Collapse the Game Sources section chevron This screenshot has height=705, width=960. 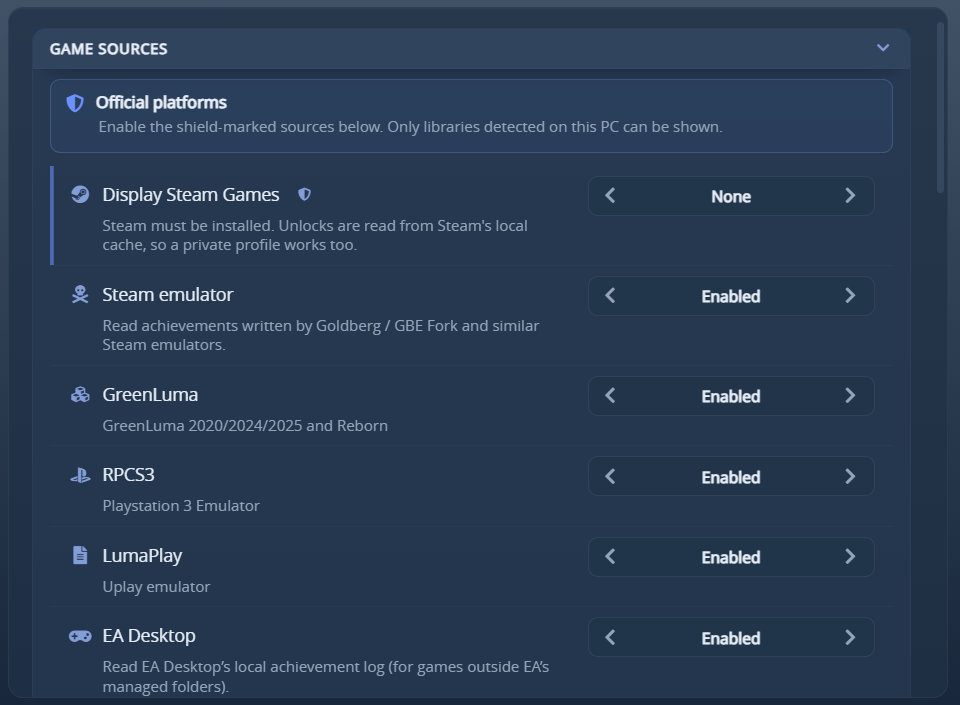pyautogui.click(x=882, y=48)
